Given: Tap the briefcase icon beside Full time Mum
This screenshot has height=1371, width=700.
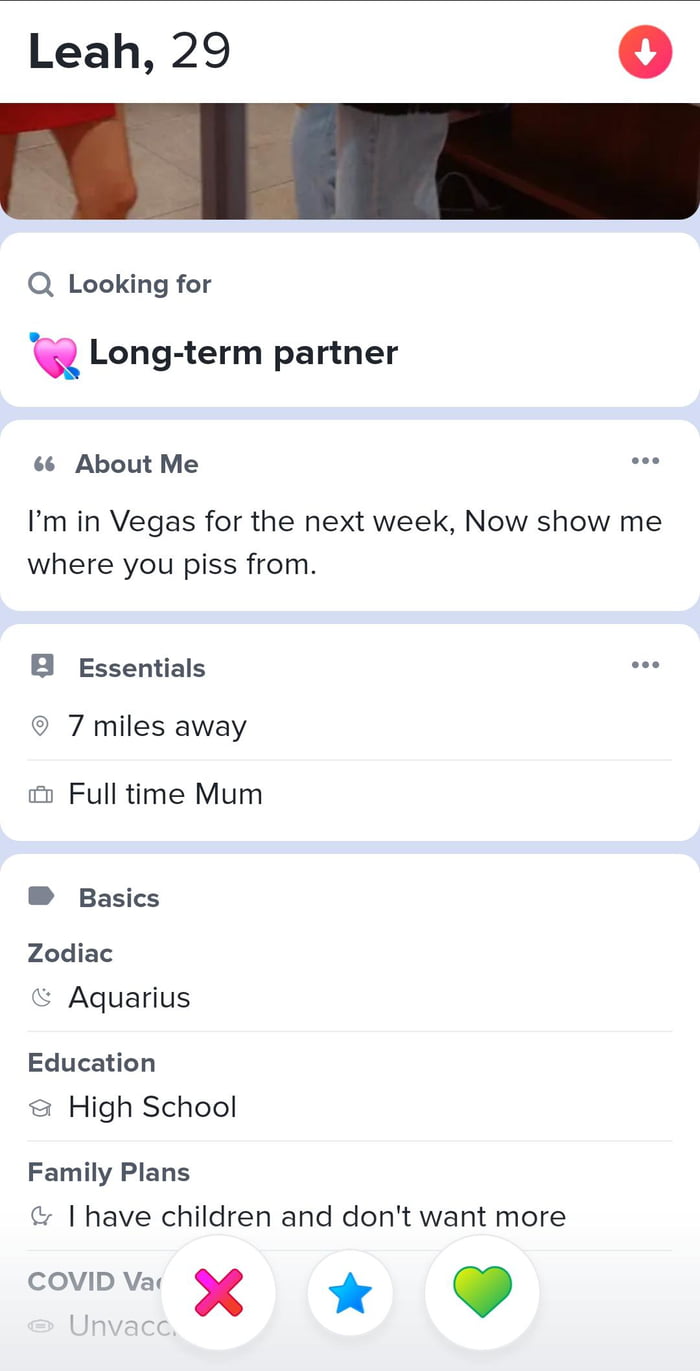Looking at the screenshot, I should [40, 794].
